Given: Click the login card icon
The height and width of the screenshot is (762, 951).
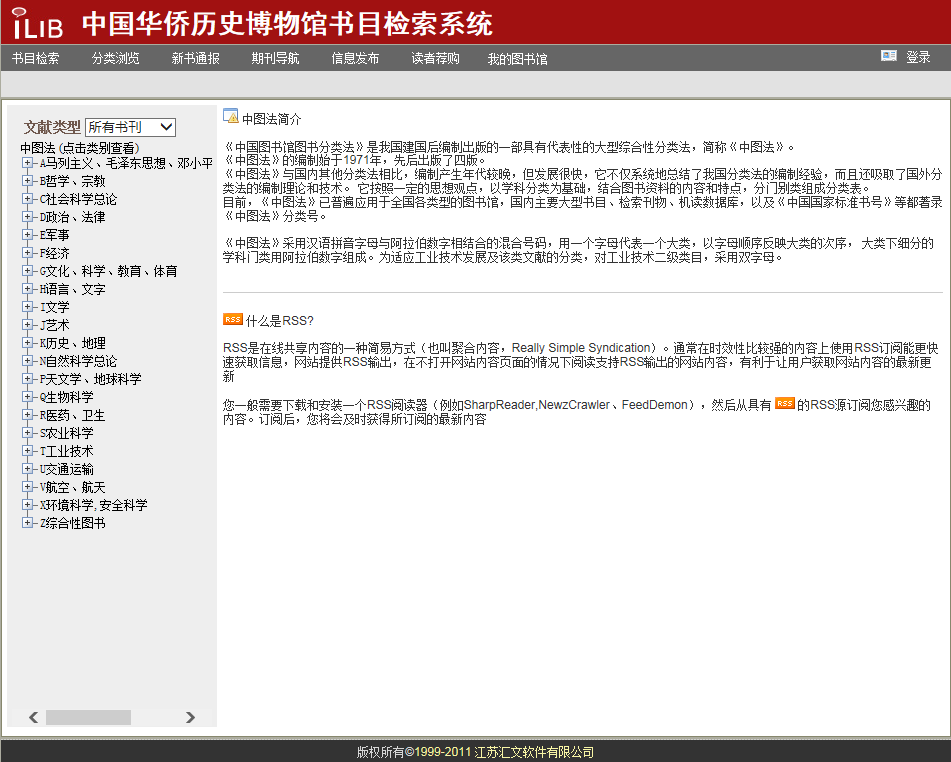Looking at the screenshot, I should (x=888, y=56).
